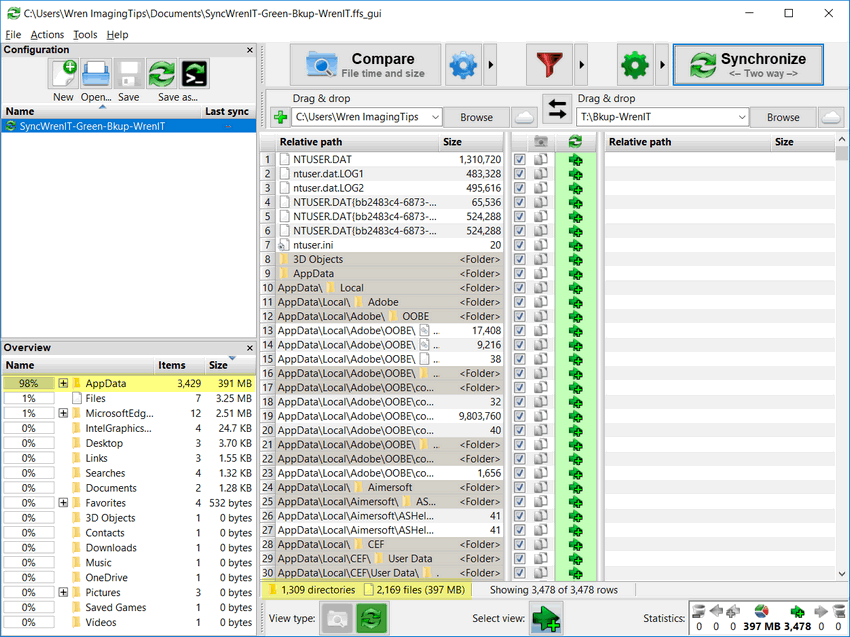
Task: Uncheck the checkbox for NTUSER.DAT row 1
Action: (519, 159)
